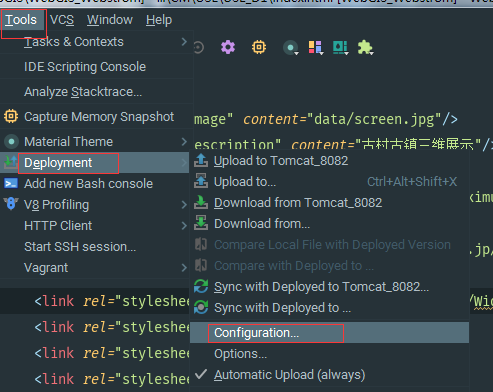Screen dimensions: 493x392
Task: Click the Material Theme circle icon
Action: 11,142
